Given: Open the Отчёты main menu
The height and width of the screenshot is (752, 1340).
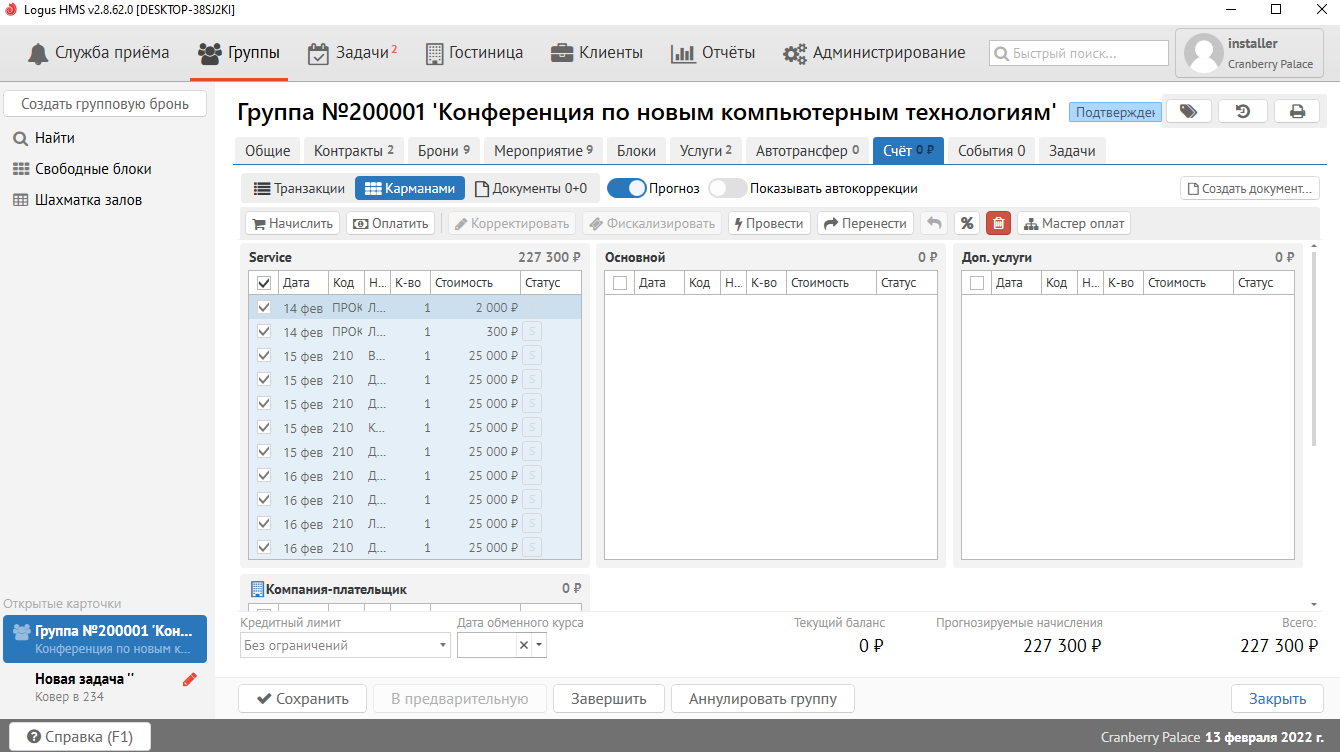Looking at the screenshot, I should tap(713, 53).
